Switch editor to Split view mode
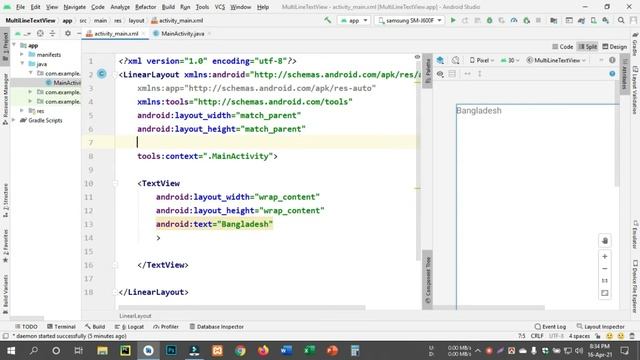 click(588, 47)
